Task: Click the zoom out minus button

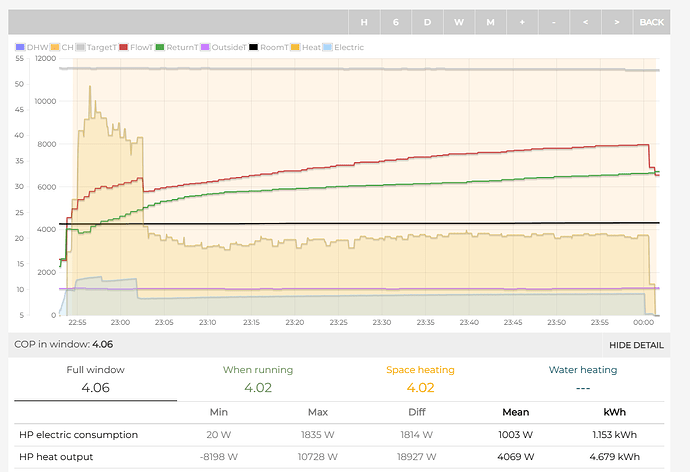Action: (x=554, y=22)
